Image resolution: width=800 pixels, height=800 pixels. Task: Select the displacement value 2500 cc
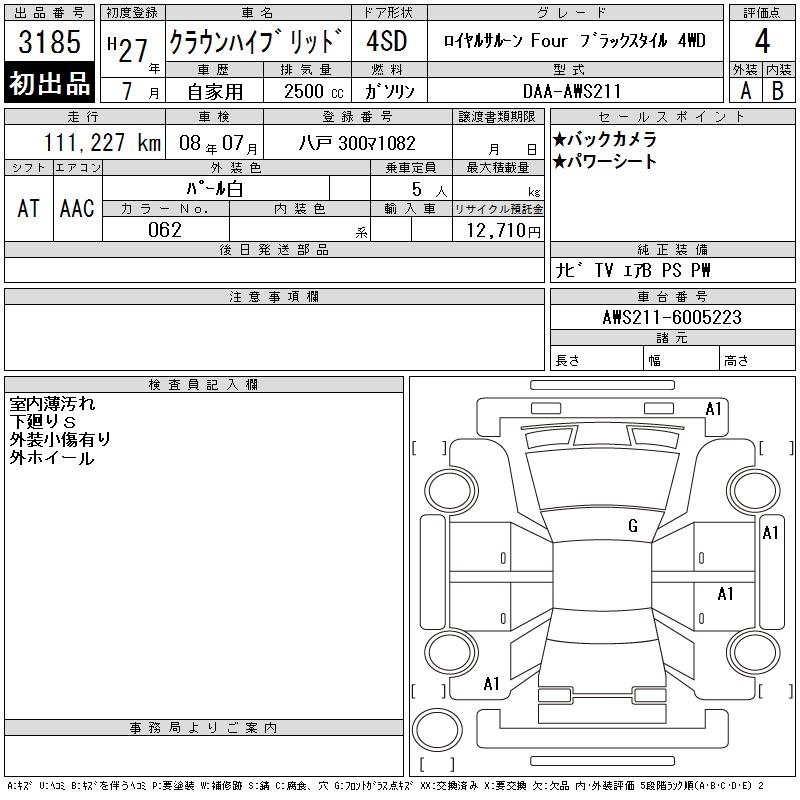point(313,91)
